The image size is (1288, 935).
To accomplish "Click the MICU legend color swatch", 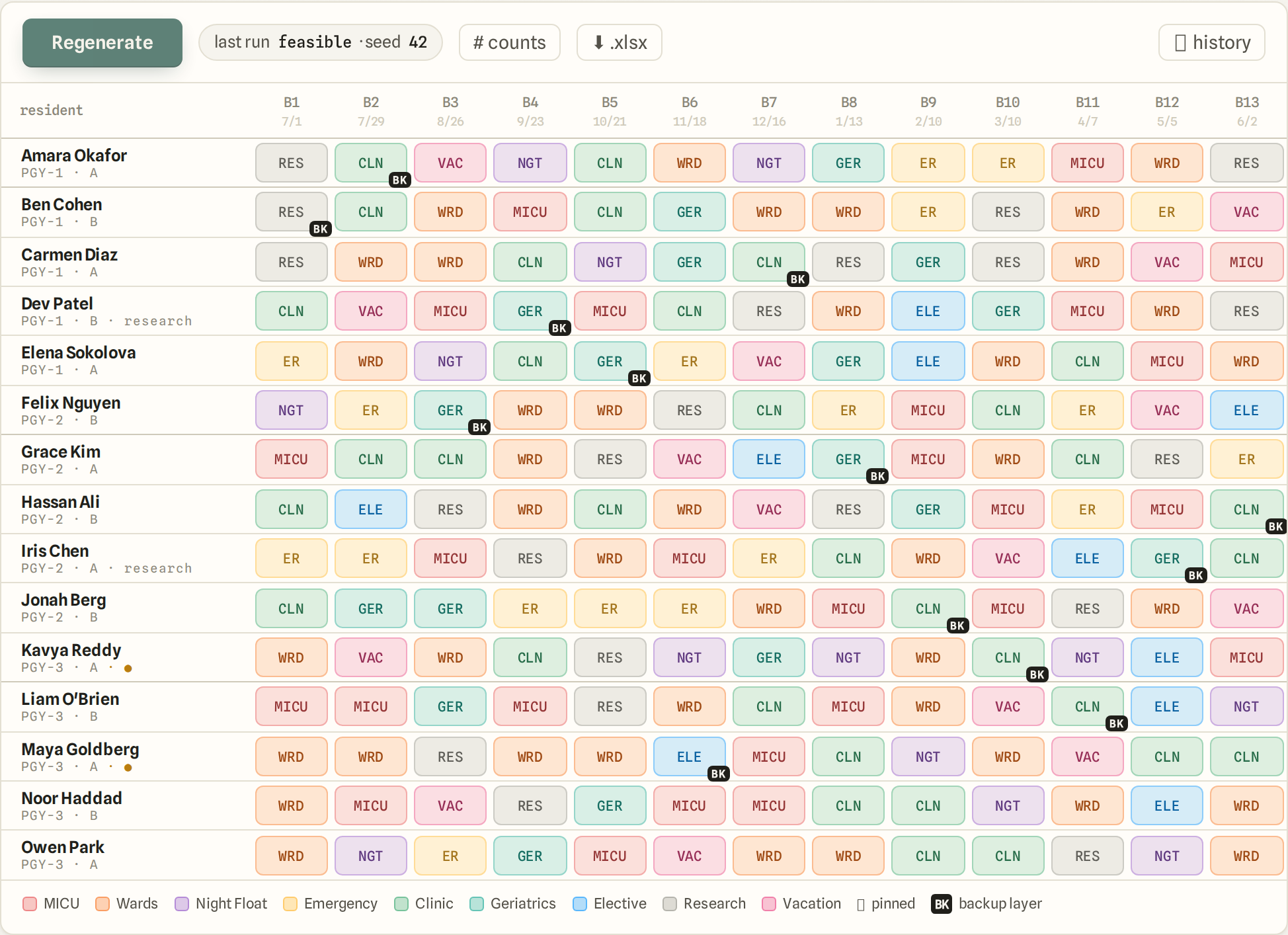I will [x=30, y=904].
